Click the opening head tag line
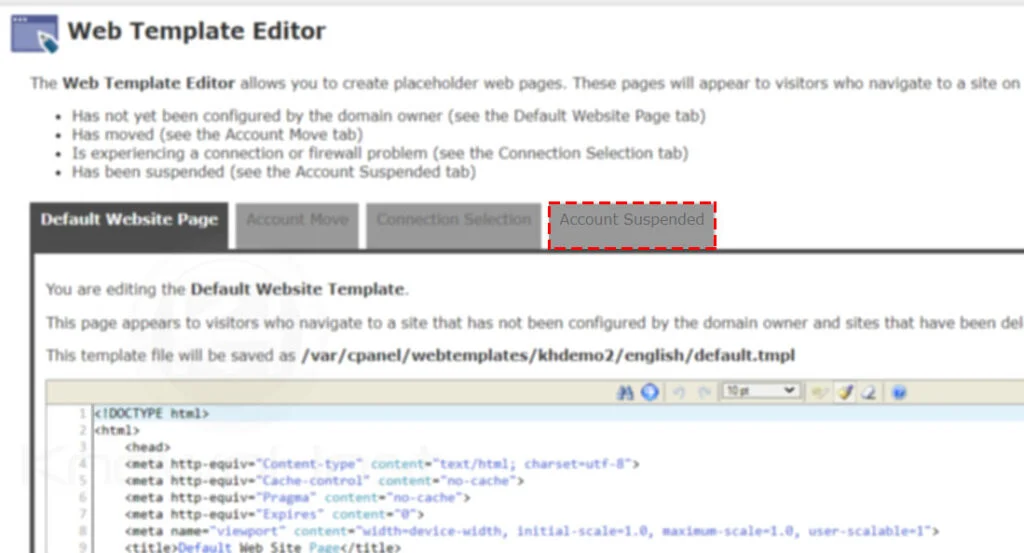This screenshot has height=553, width=1024. click(148, 447)
